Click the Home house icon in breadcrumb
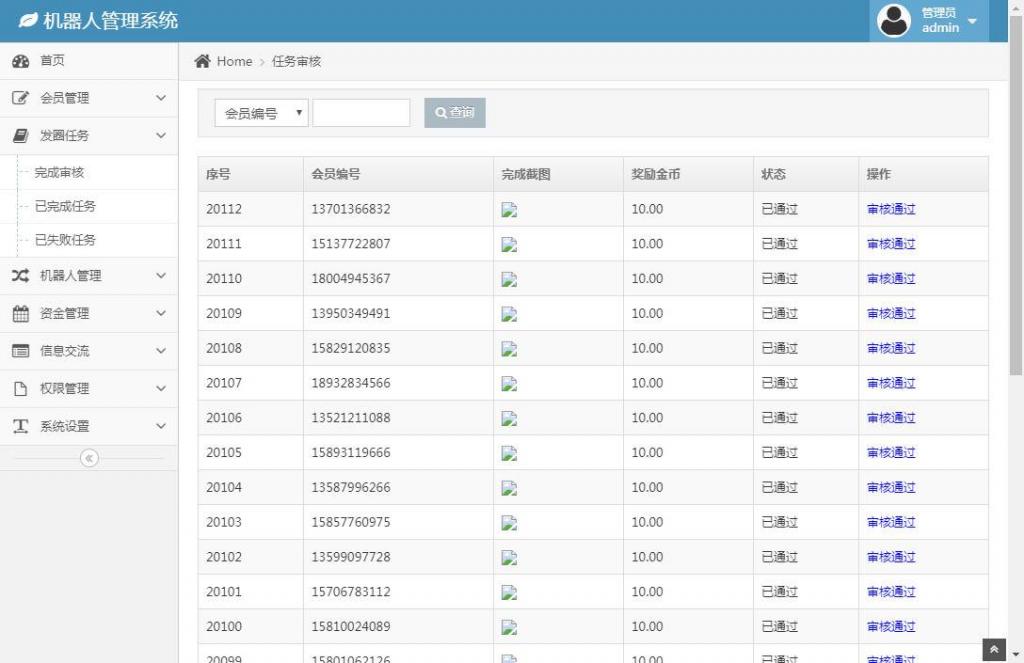 [200, 60]
